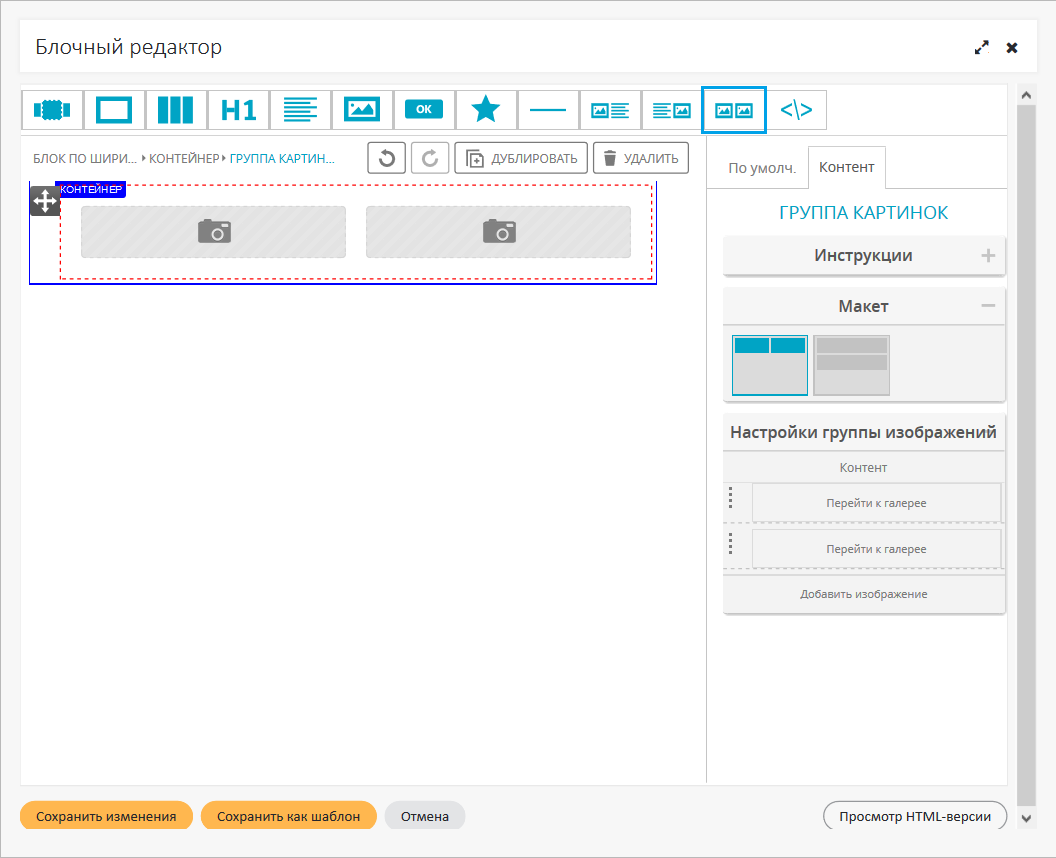
Task: Add a single image block
Action: (362, 110)
